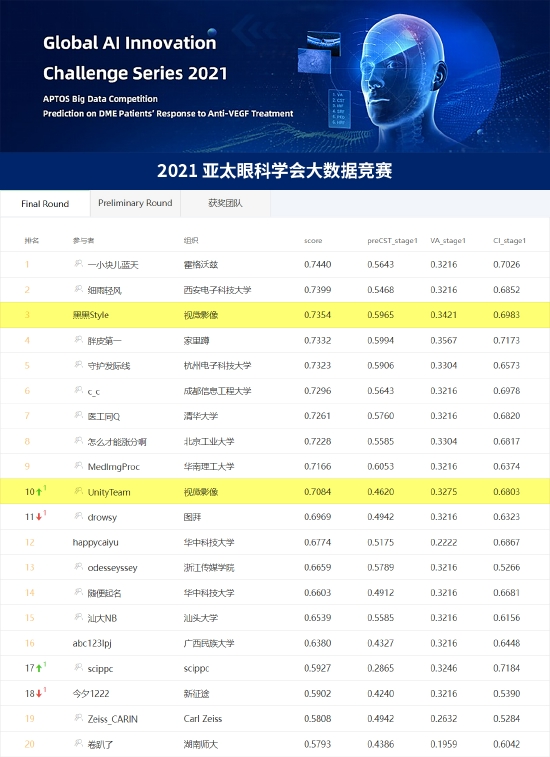
Task: Open the 获奖团队 tab
Action: point(226,203)
